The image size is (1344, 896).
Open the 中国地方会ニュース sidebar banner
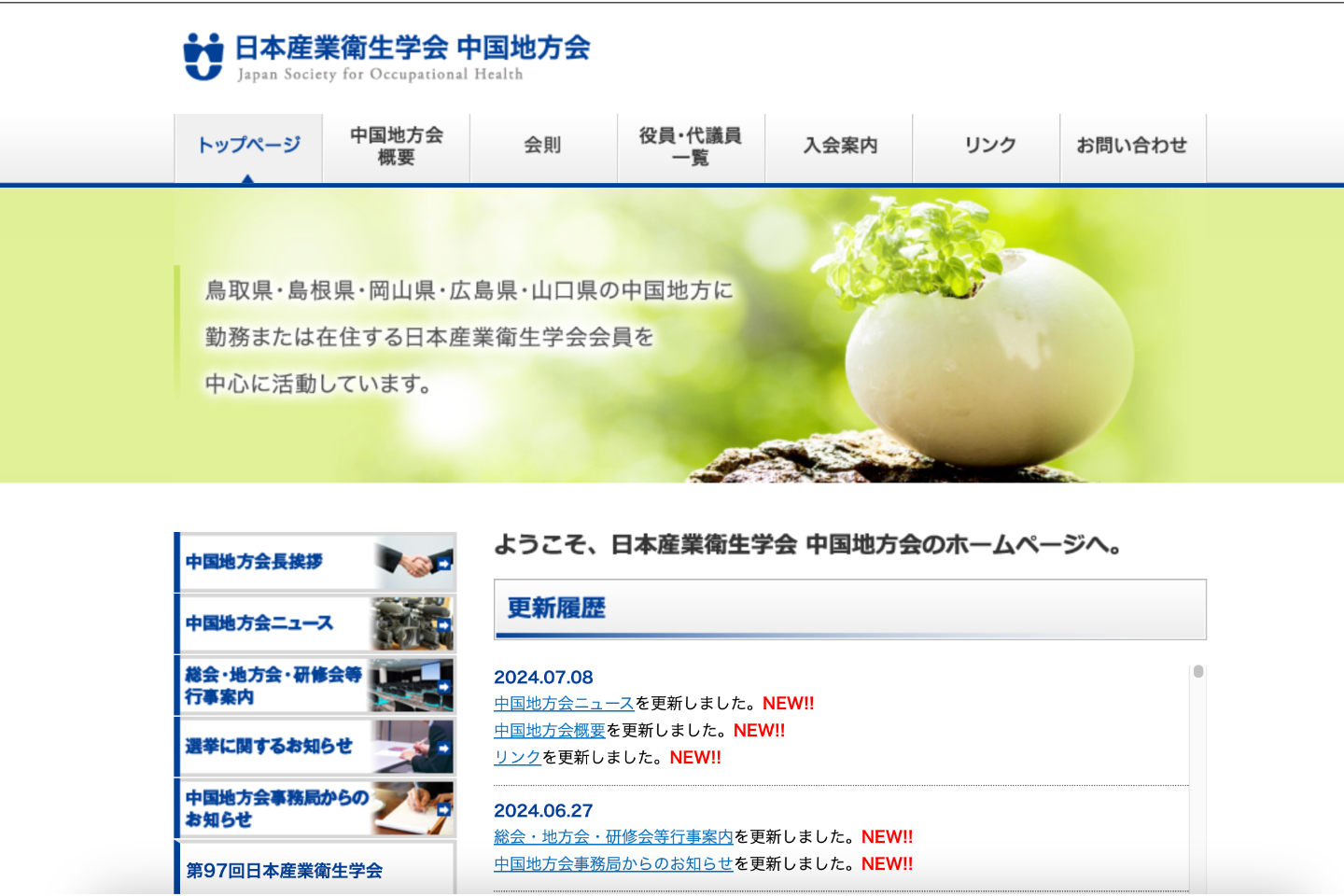315,623
